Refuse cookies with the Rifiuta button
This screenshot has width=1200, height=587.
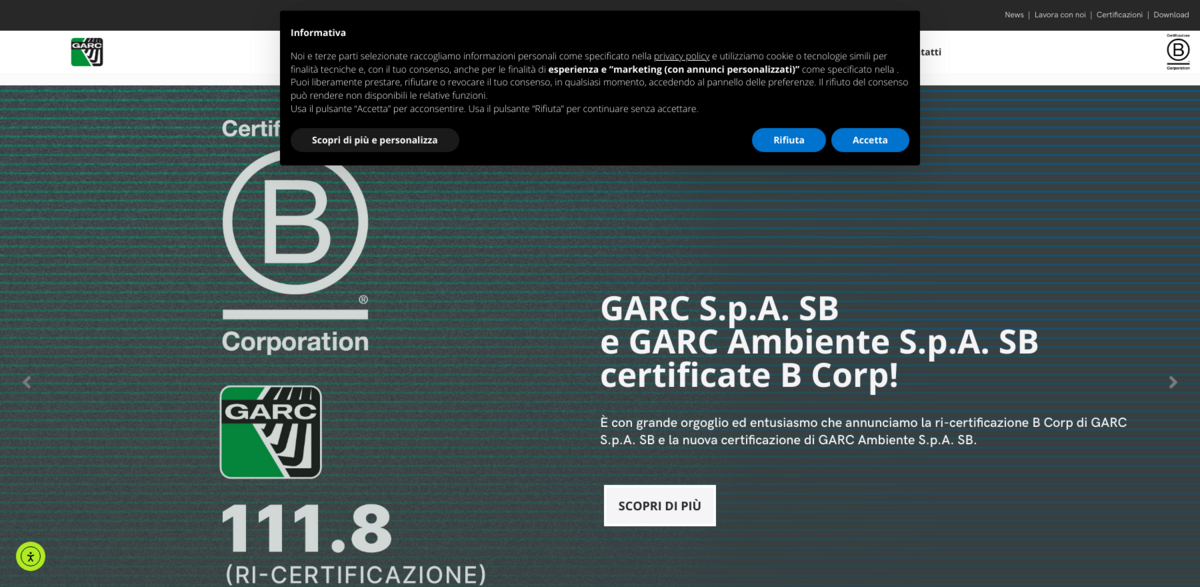pos(789,140)
